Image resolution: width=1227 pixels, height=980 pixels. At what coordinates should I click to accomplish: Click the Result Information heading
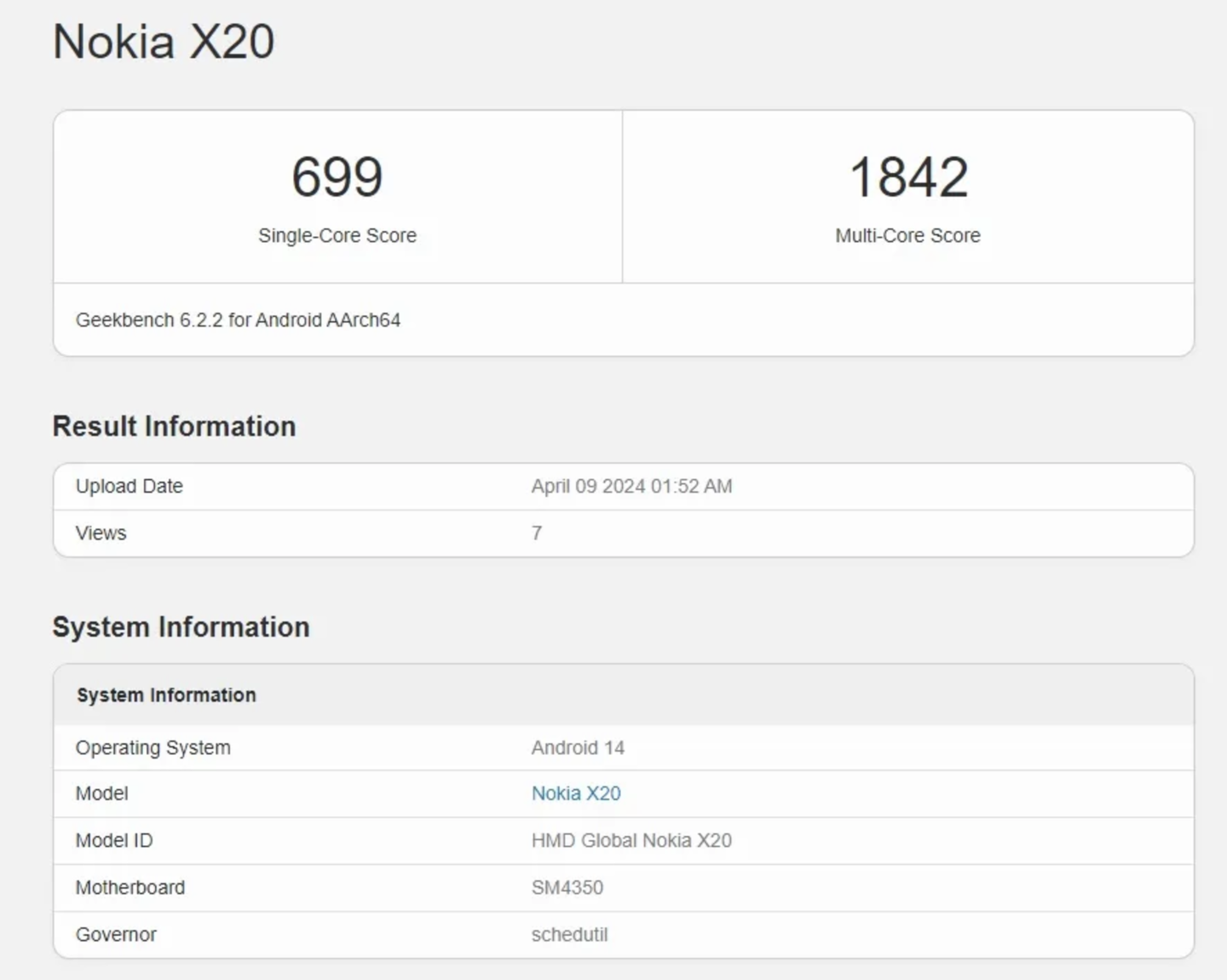174,426
